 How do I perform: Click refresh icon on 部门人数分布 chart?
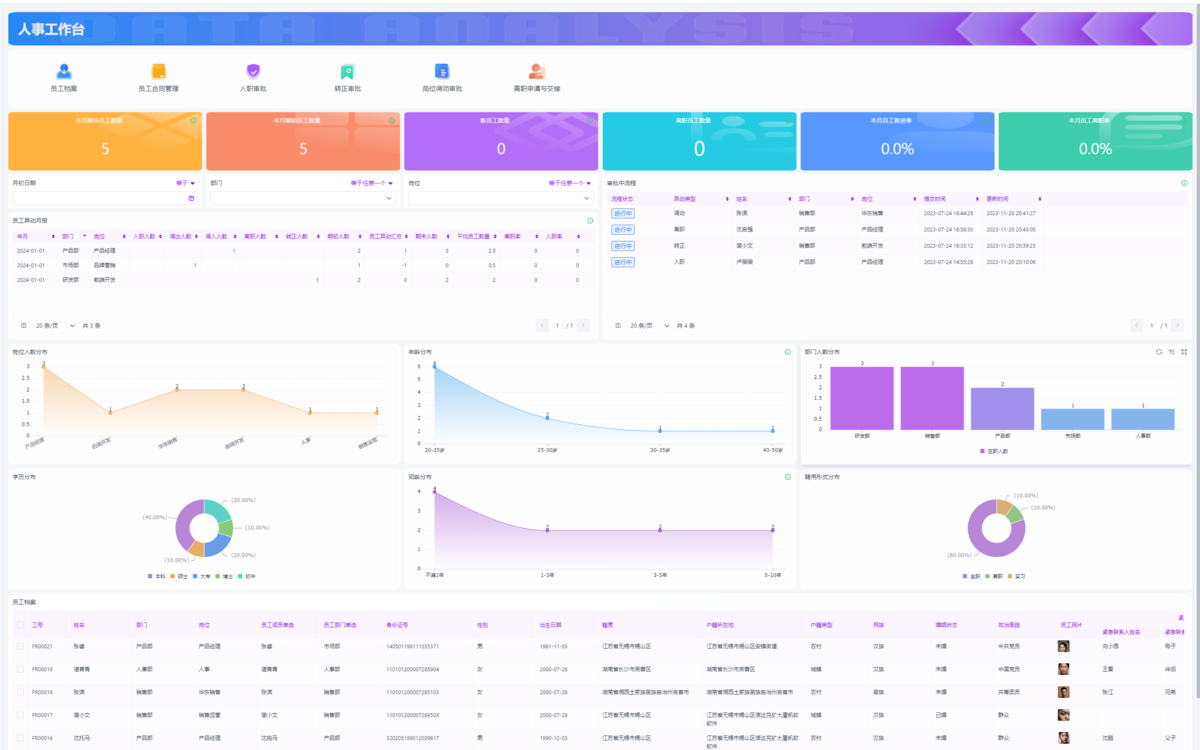[x=1159, y=352]
